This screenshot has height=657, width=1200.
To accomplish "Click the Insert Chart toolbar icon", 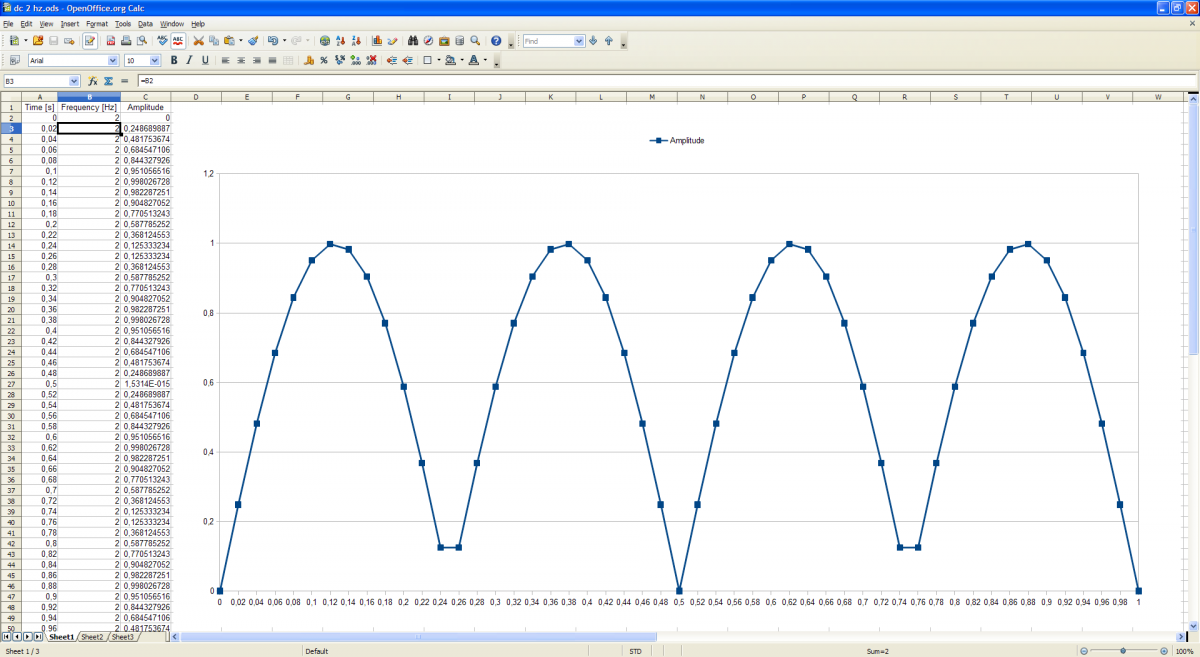I will pyautogui.click(x=377, y=41).
